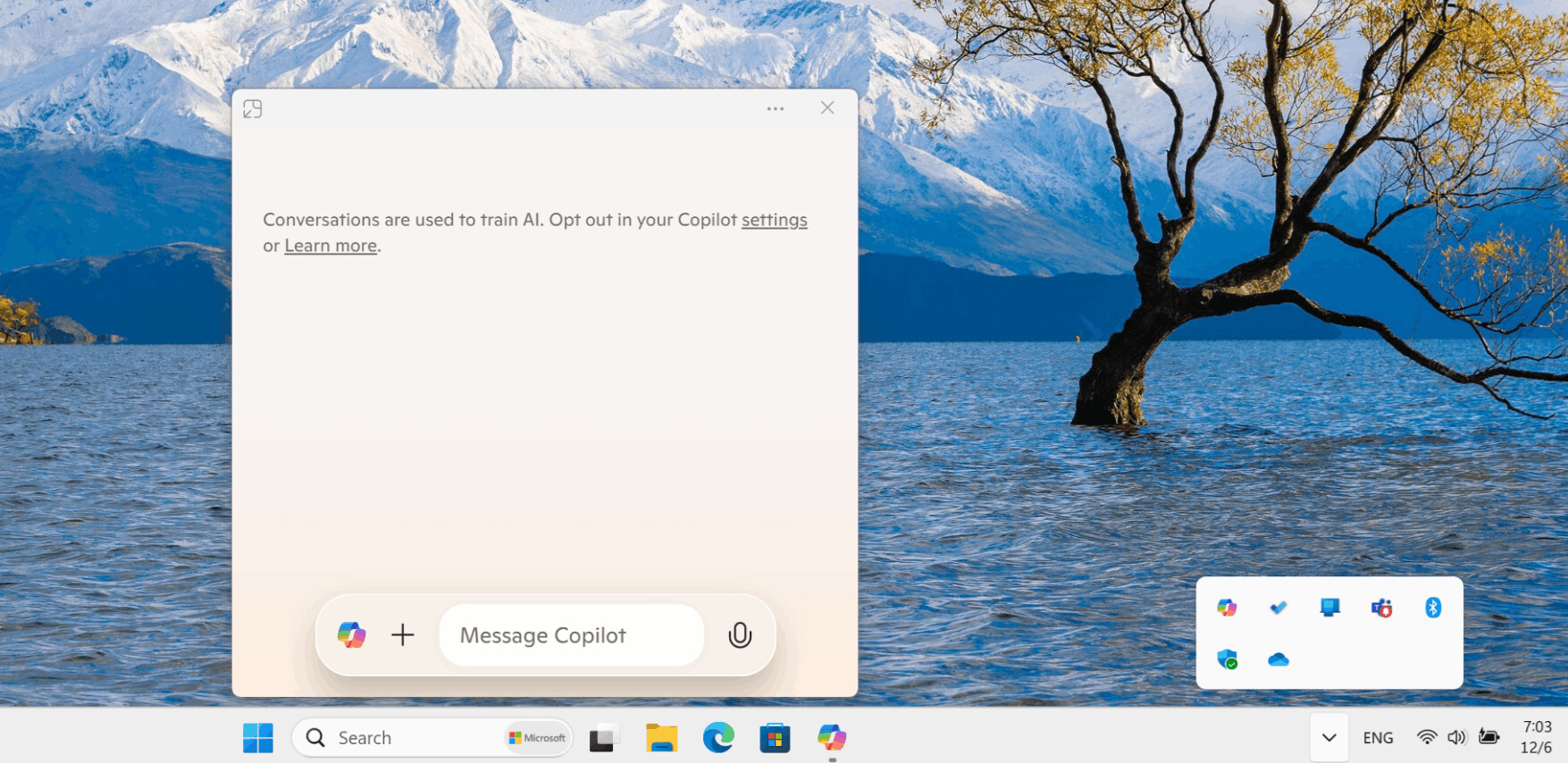Click the blue monitor tray icon
The width and height of the screenshot is (1568, 763).
(x=1329, y=608)
